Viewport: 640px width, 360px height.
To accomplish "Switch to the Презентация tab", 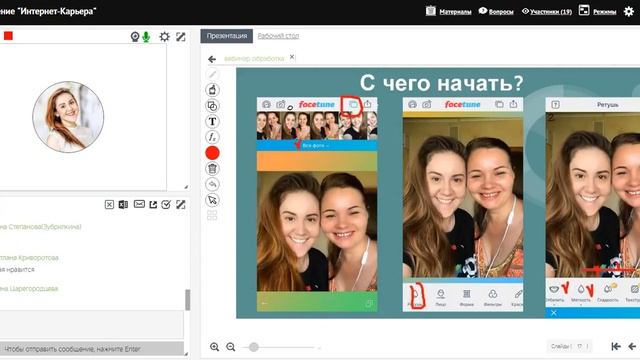I will pos(227,36).
